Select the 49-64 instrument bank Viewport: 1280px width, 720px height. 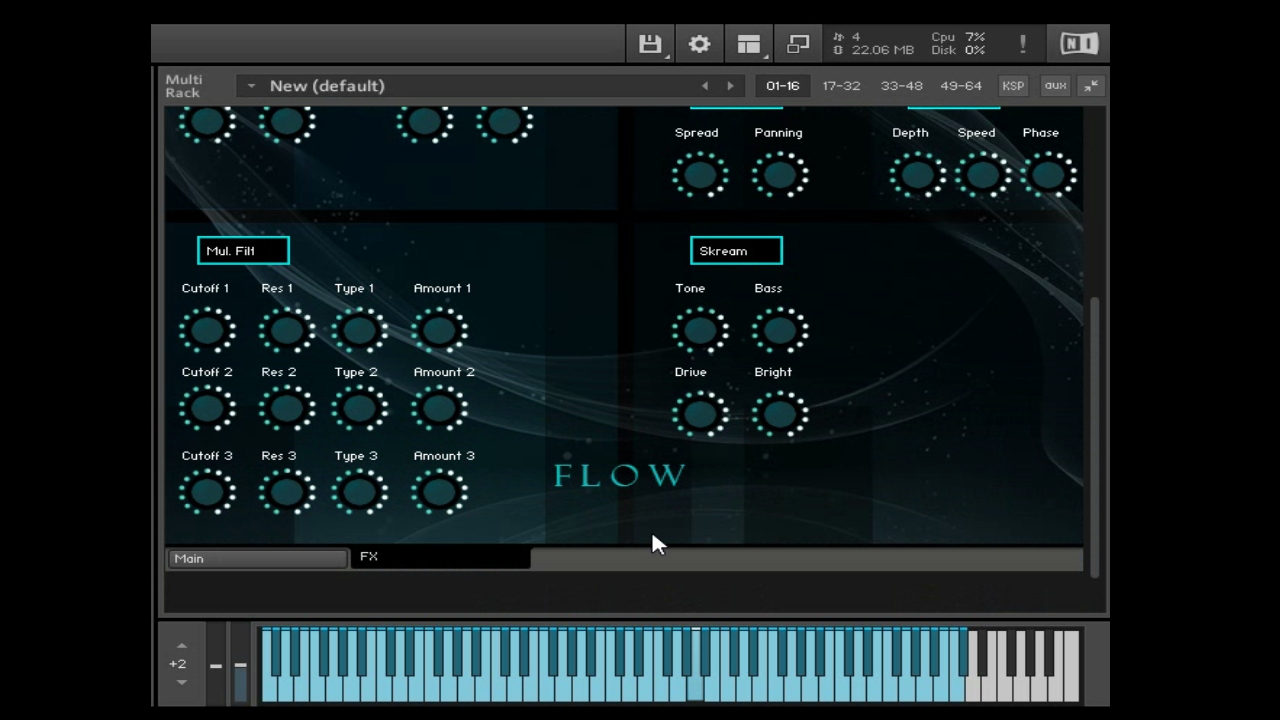(x=960, y=86)
